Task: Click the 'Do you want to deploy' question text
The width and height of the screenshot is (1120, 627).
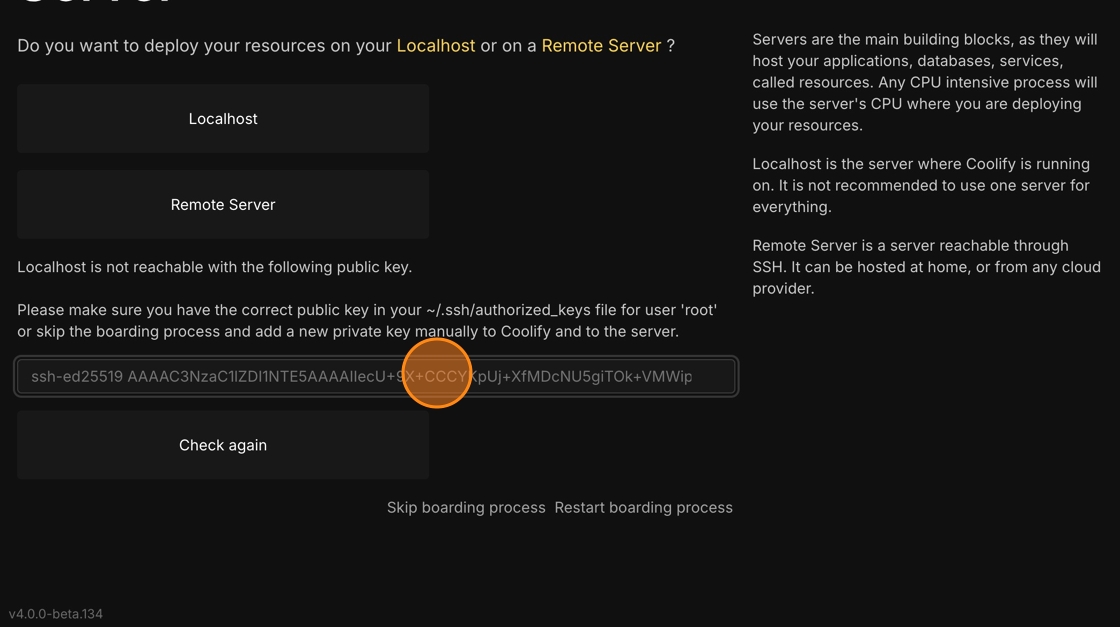Action: click(x=205, y=46)
